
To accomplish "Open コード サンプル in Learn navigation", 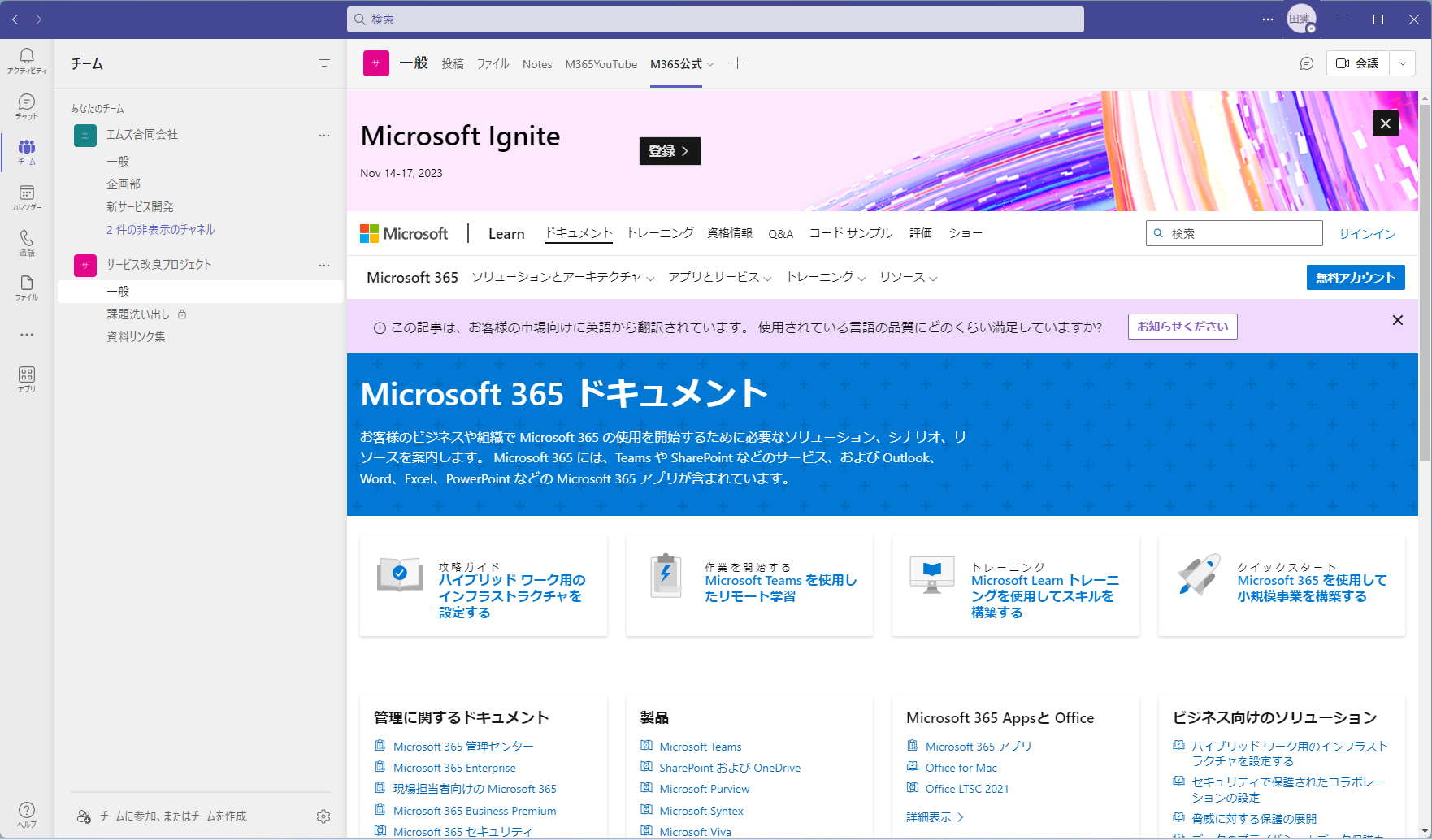I will click(x=851, y=233).
